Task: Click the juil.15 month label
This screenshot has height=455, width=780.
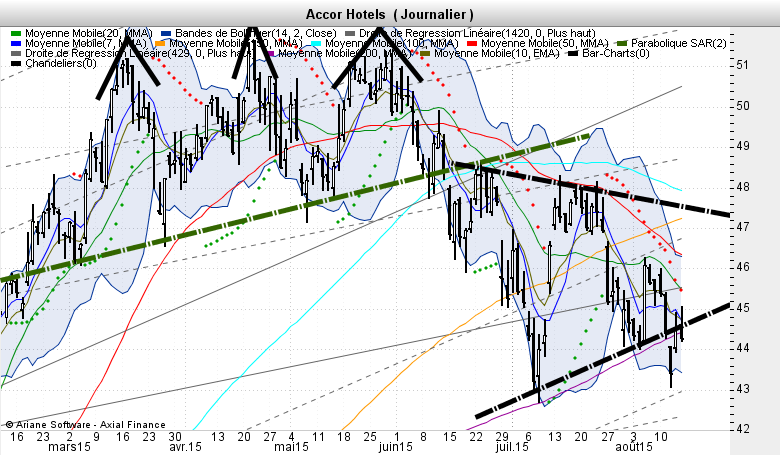Action: tap(512, 447)
